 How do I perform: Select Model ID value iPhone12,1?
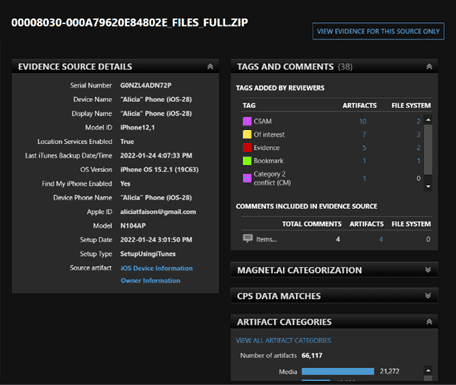click(137, 128)
